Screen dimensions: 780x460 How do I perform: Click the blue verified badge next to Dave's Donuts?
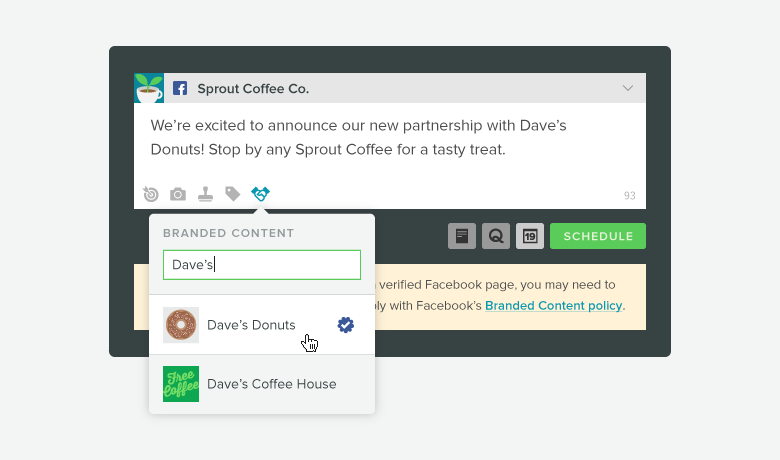(345, 325)
